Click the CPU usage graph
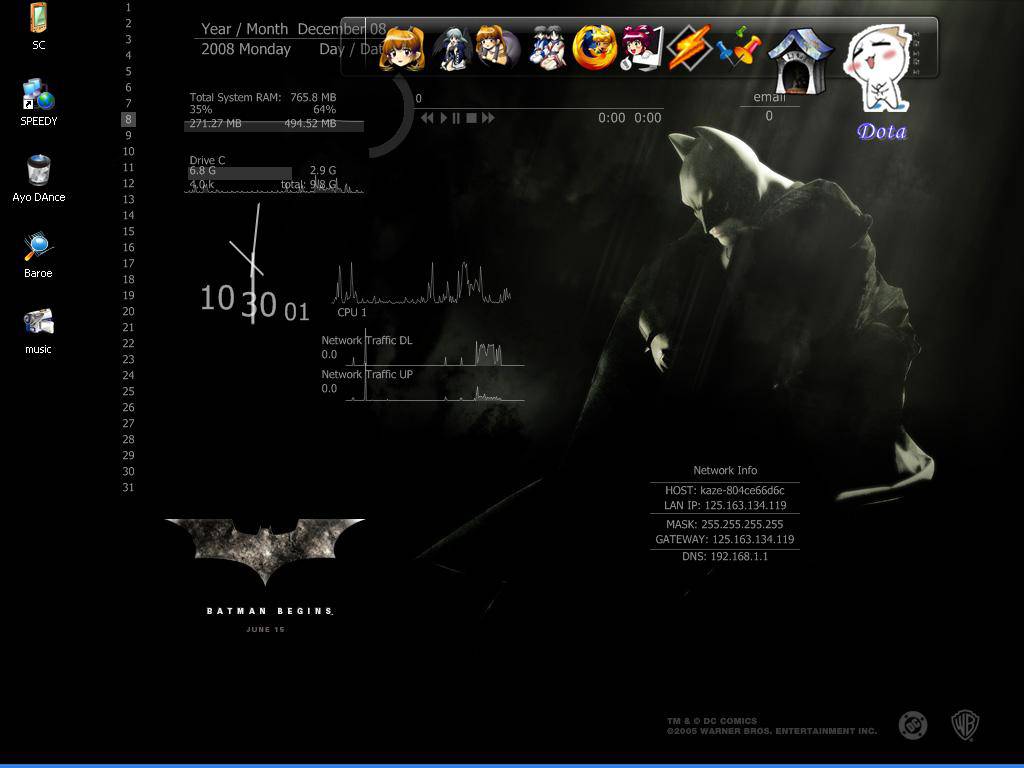 pos(422,282)
